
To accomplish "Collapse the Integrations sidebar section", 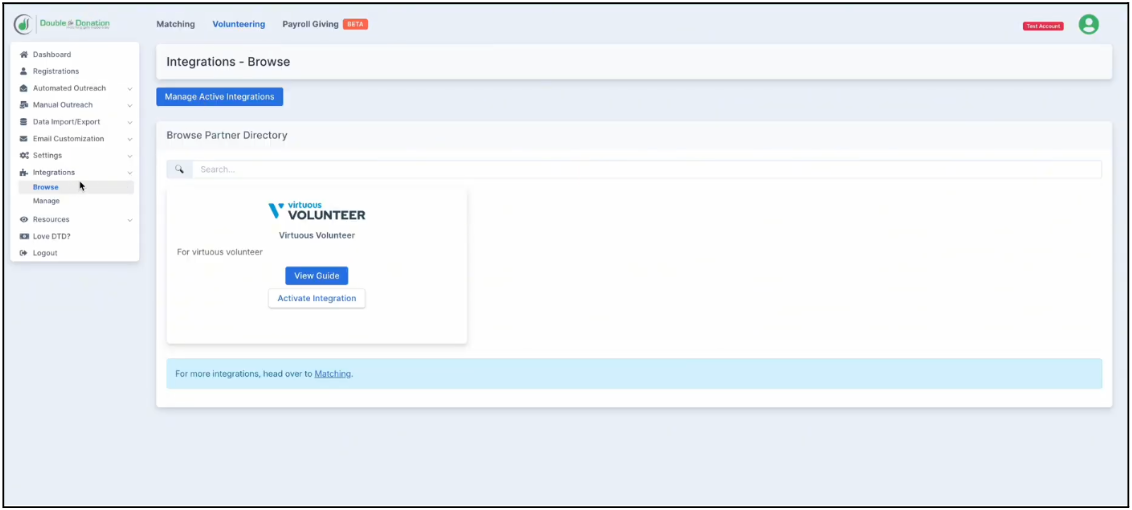I will pyautogui.click(x=129, y=173).
